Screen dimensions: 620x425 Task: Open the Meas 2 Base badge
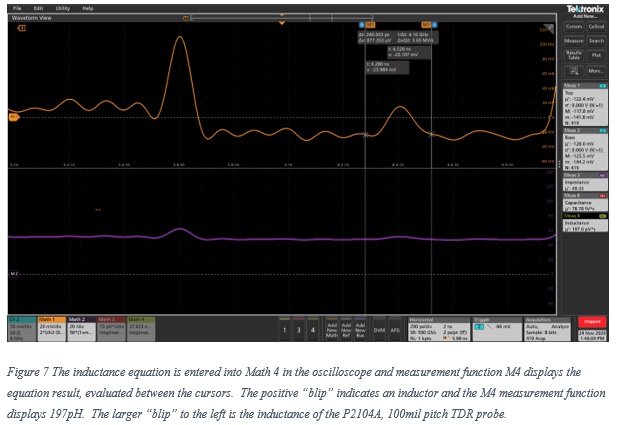(585, 149)
